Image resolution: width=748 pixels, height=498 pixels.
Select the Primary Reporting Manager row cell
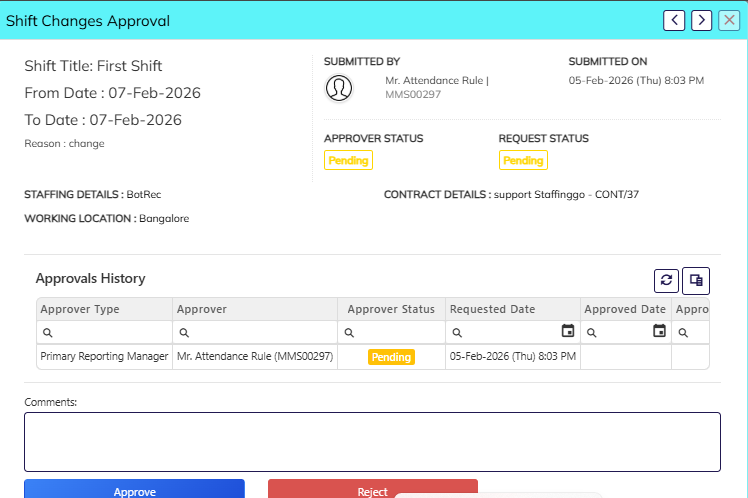point(104,356)
